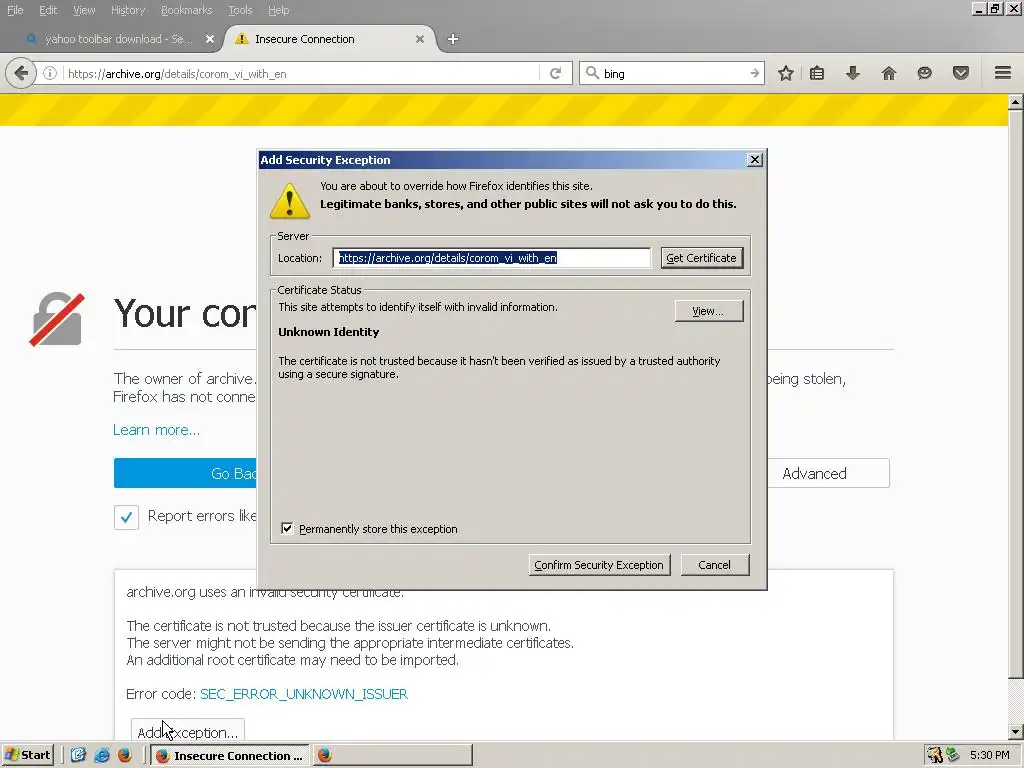Click the Start button on taskbar

point(27,755)
